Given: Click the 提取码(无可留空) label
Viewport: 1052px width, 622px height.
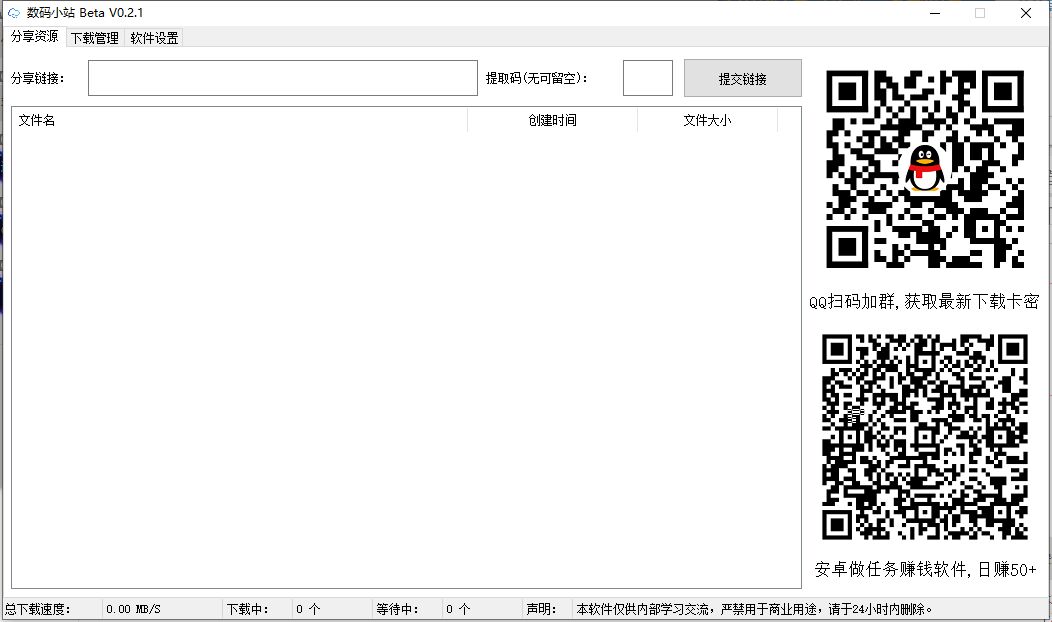Looking at the screenshot, I should [537, 79].
